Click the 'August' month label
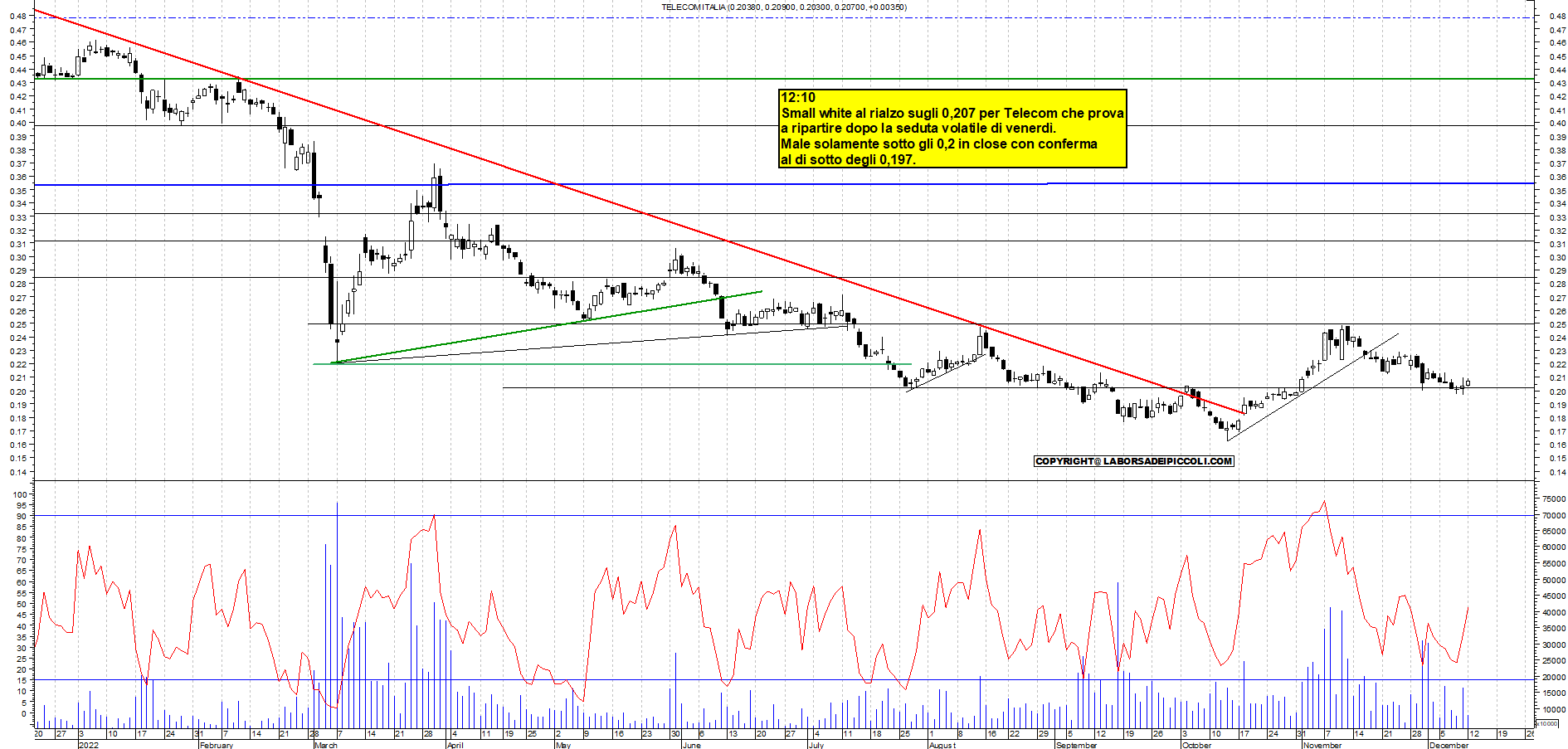Screen dimensions: 1568x749 [x=942, y=745]
